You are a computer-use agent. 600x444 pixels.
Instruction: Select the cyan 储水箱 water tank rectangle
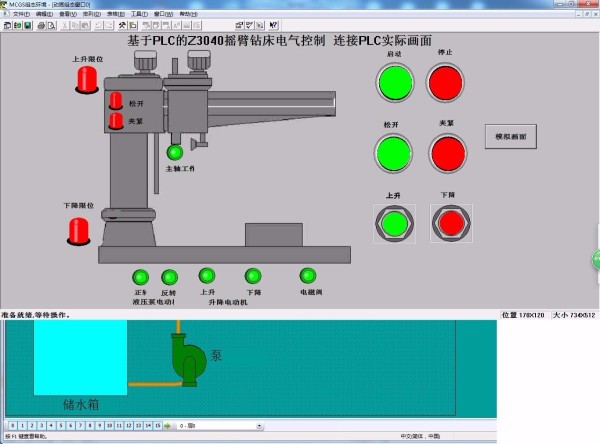tap(80, 357)
